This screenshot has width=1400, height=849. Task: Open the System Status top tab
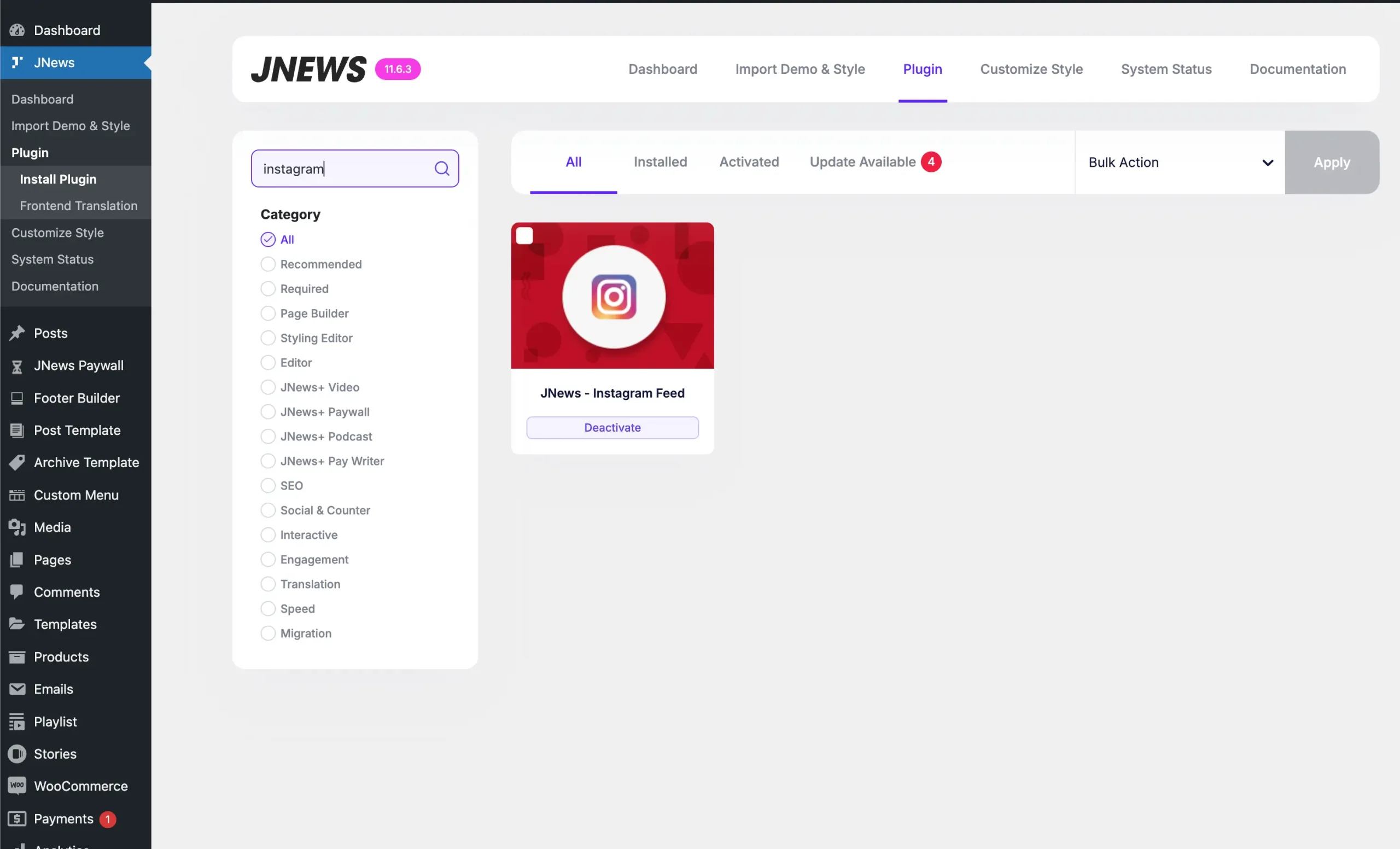click(x=1166, y=69)
